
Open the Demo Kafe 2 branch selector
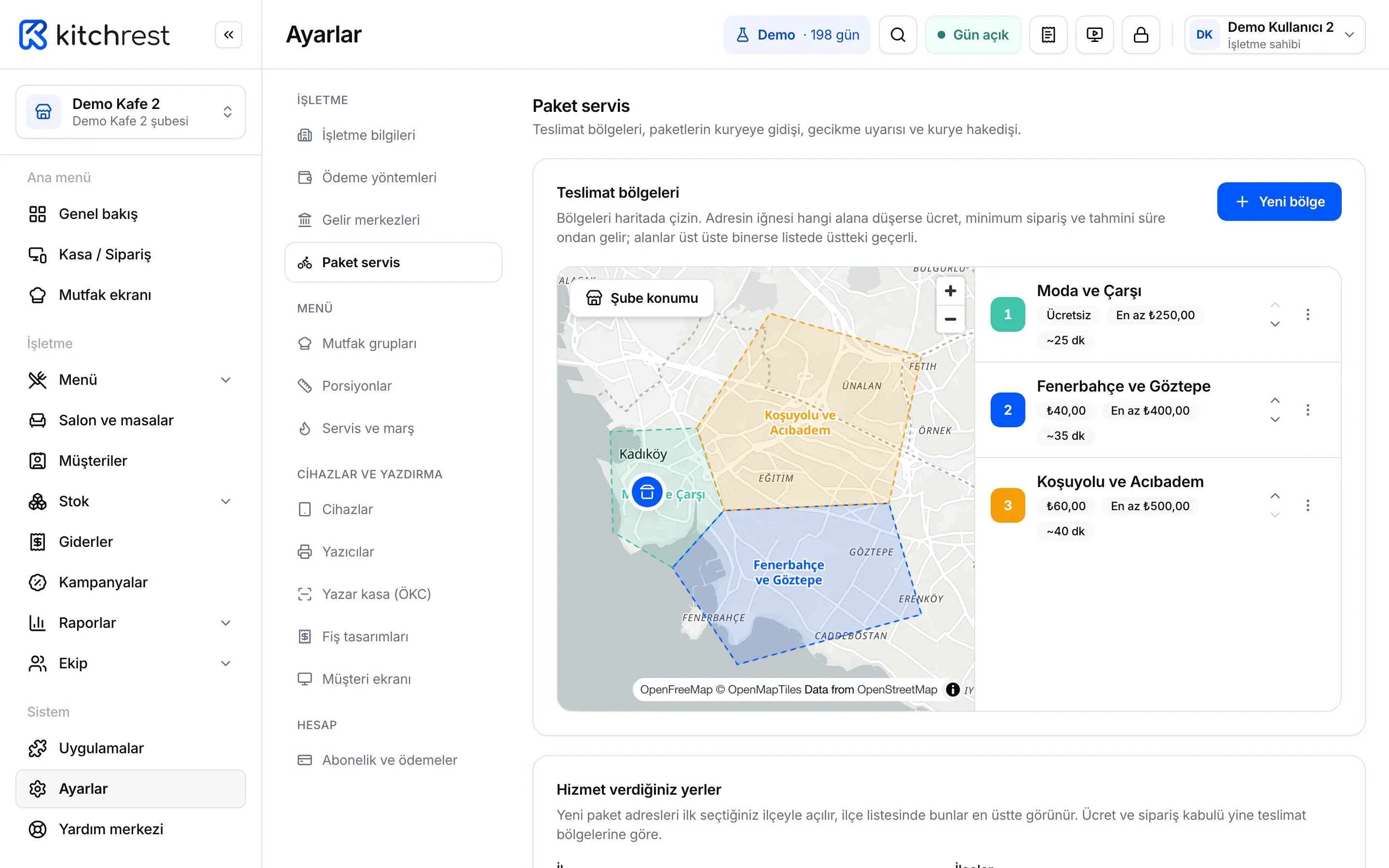(131, 112)
